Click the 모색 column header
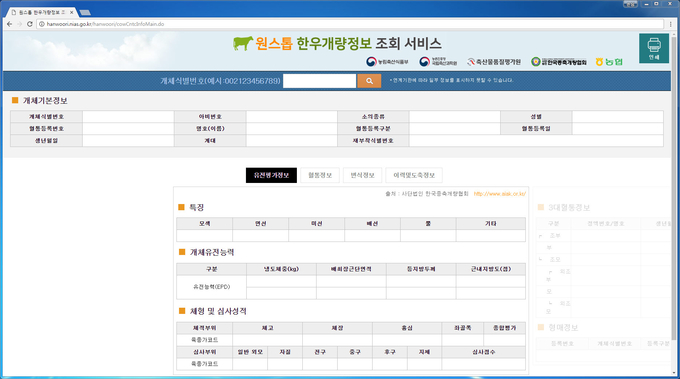The image size is (680, 379). click(x=205, y=223)
